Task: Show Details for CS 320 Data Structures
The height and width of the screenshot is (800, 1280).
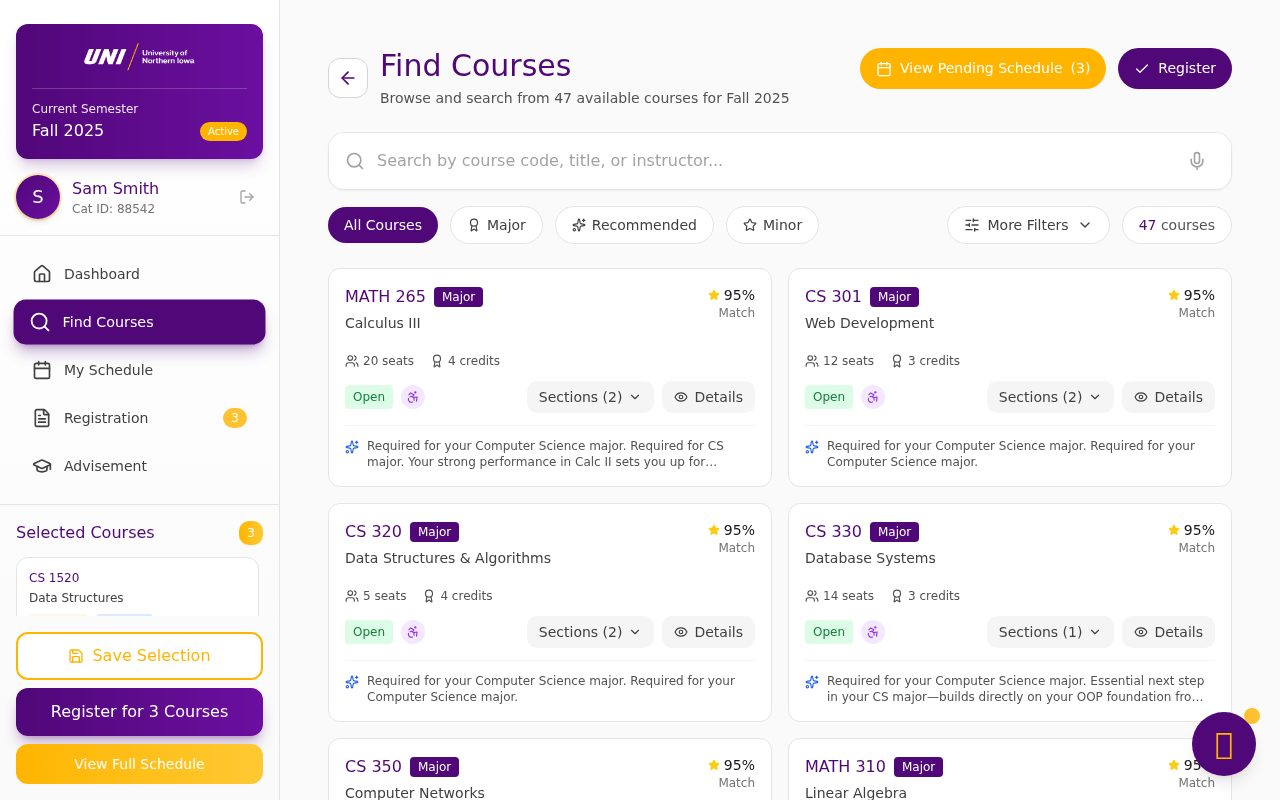Action: [x=708, y=632]
